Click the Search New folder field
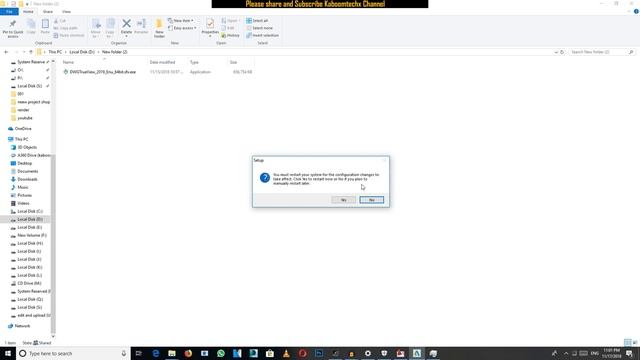 pyautogui.click(x=602, y=52)
